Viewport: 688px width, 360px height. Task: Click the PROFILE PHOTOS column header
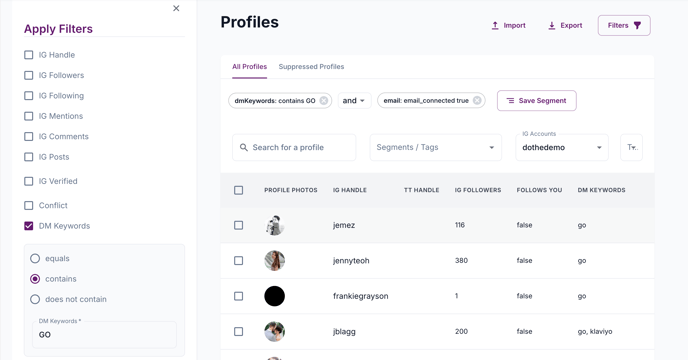coord(290,190)
